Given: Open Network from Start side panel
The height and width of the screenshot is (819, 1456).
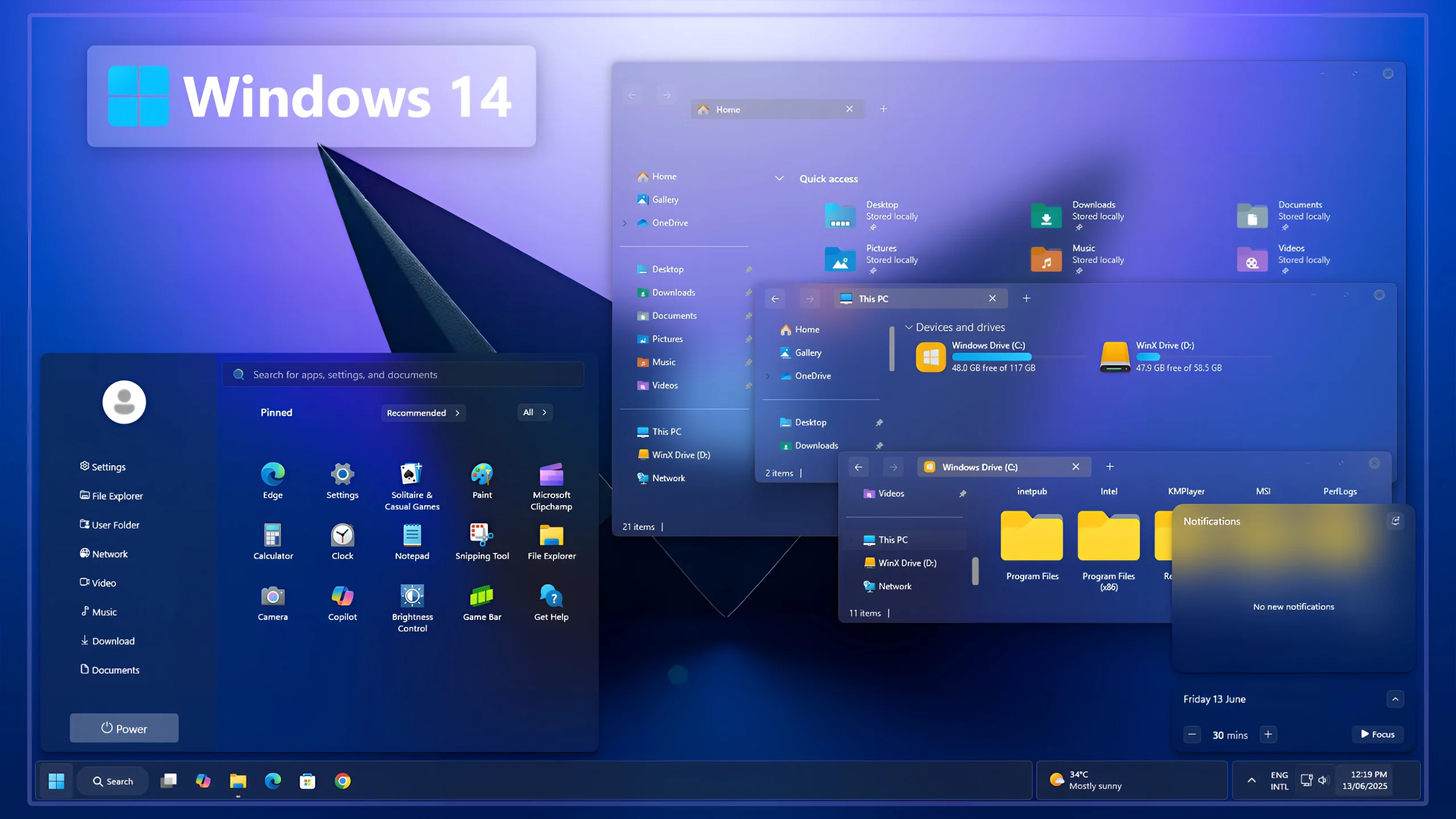Looking at the screenshot, I should 104,553.
